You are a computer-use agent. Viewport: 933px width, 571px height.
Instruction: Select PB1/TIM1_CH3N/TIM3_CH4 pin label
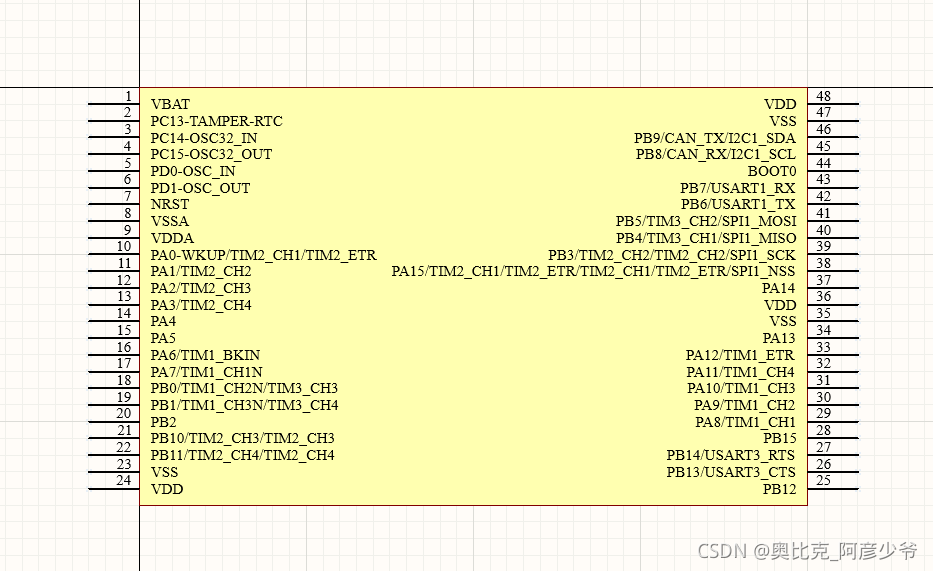point(245,405)
